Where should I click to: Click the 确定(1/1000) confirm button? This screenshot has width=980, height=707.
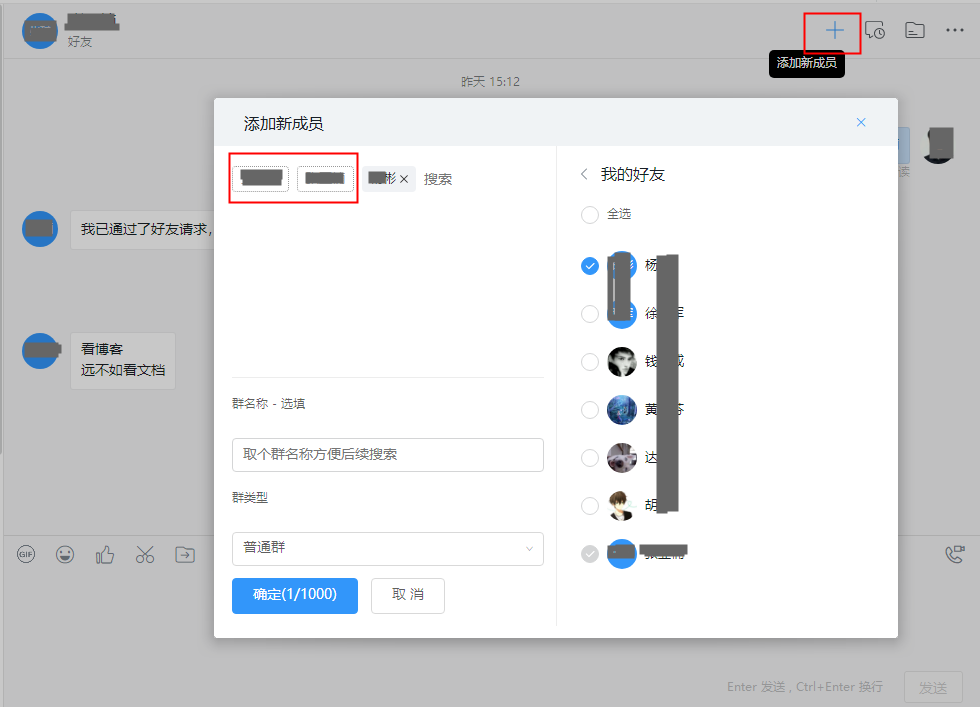[x=294, y=595]
